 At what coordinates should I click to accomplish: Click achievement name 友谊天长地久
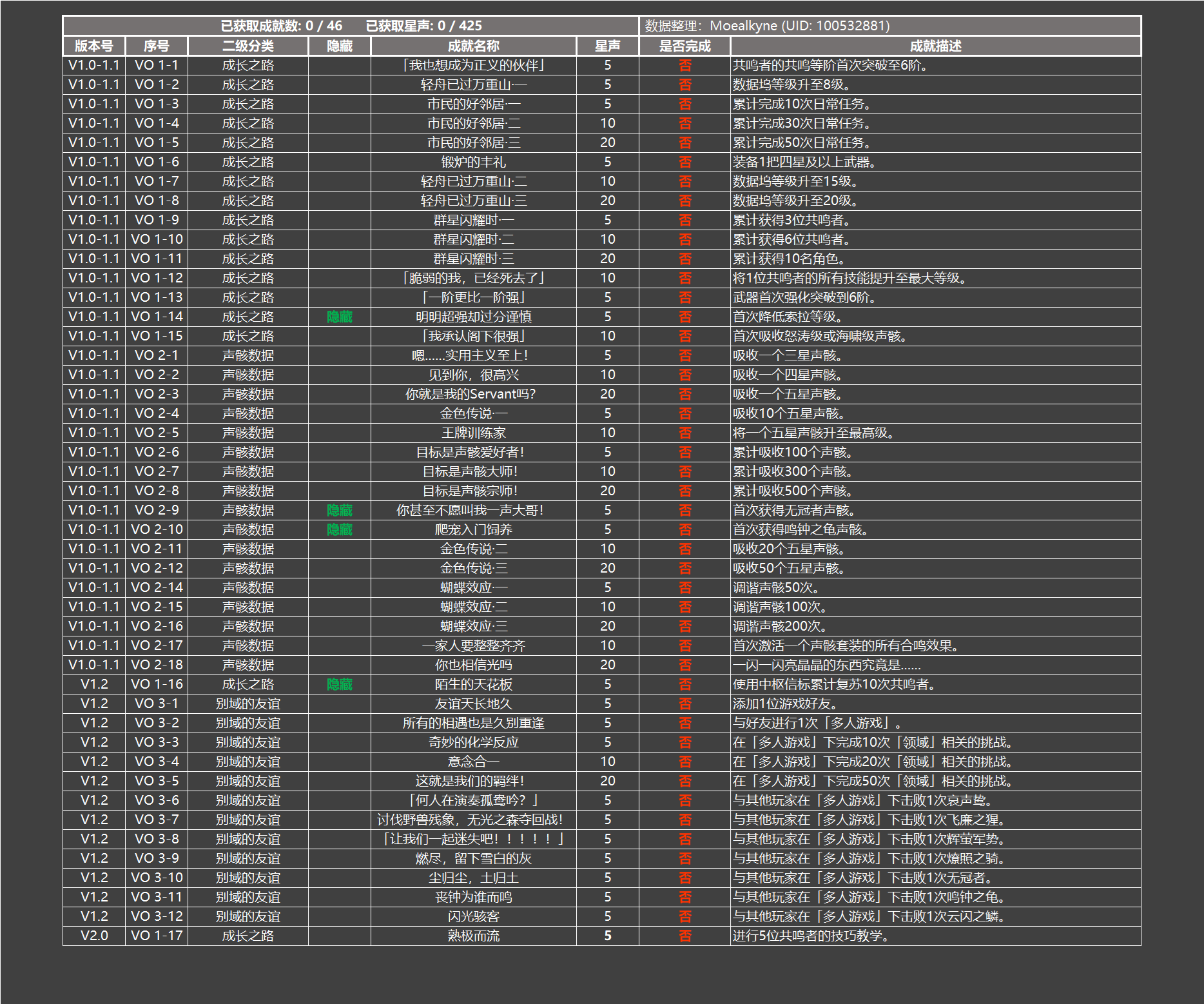pyautogui.click(x=474, y=704)
